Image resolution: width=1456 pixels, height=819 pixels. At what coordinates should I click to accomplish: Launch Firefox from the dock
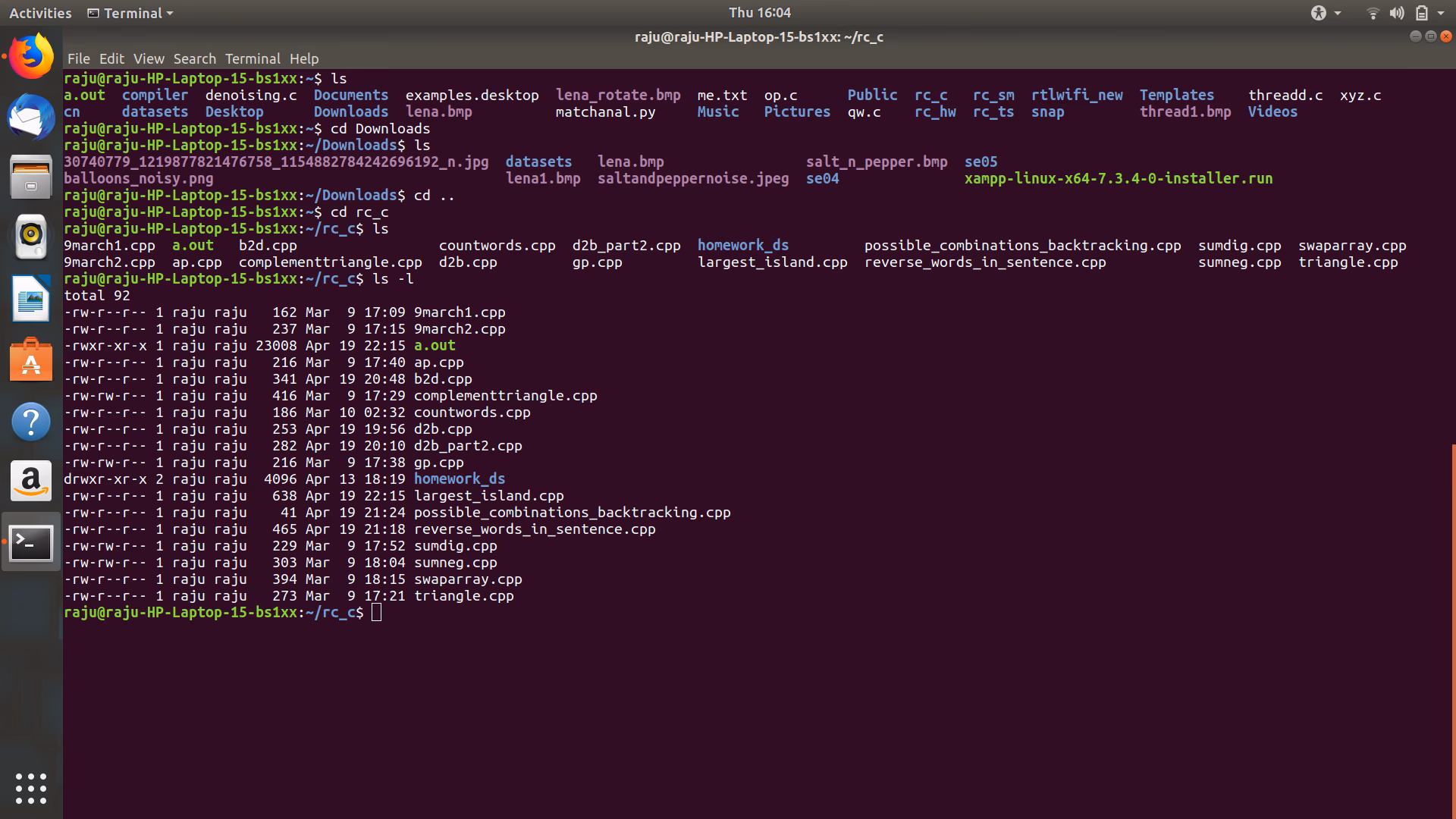[30, 55]
